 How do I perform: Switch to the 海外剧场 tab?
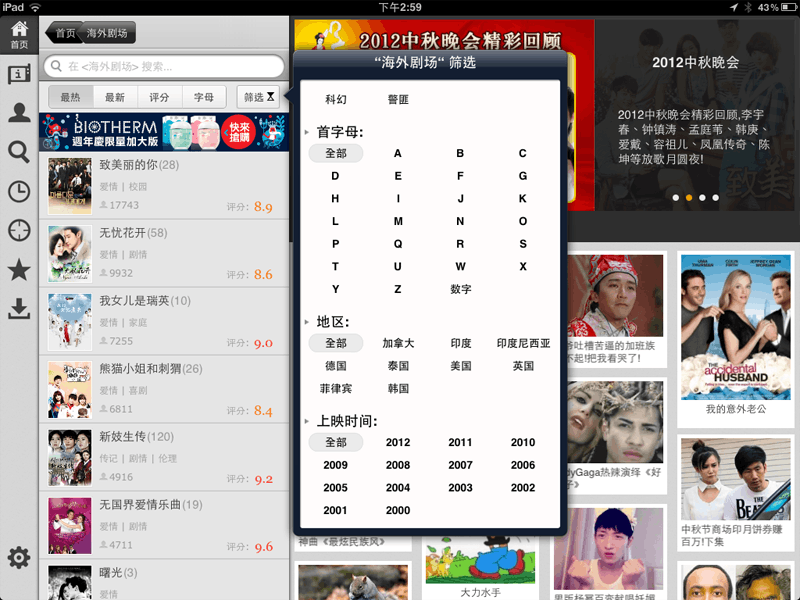click(105, 31)
